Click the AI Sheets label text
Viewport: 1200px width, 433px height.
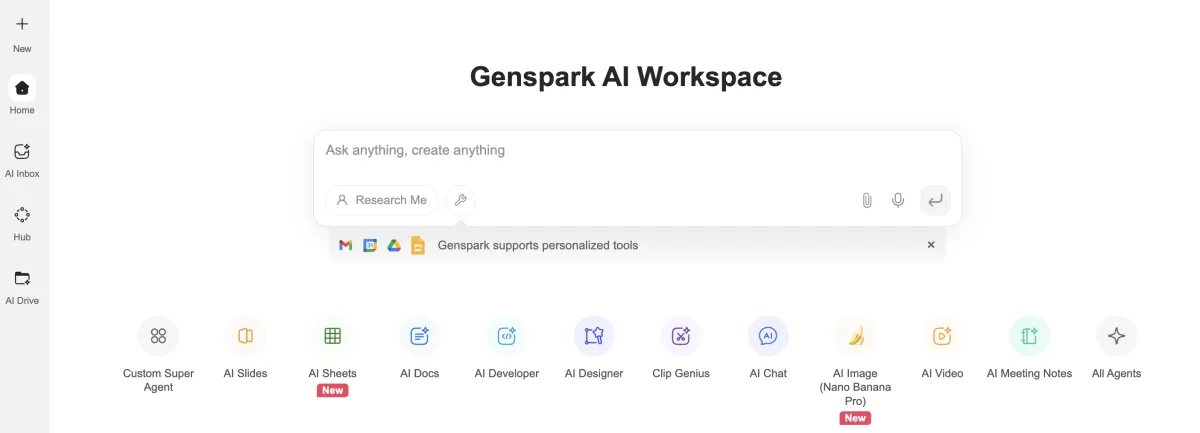click(332, 373)
